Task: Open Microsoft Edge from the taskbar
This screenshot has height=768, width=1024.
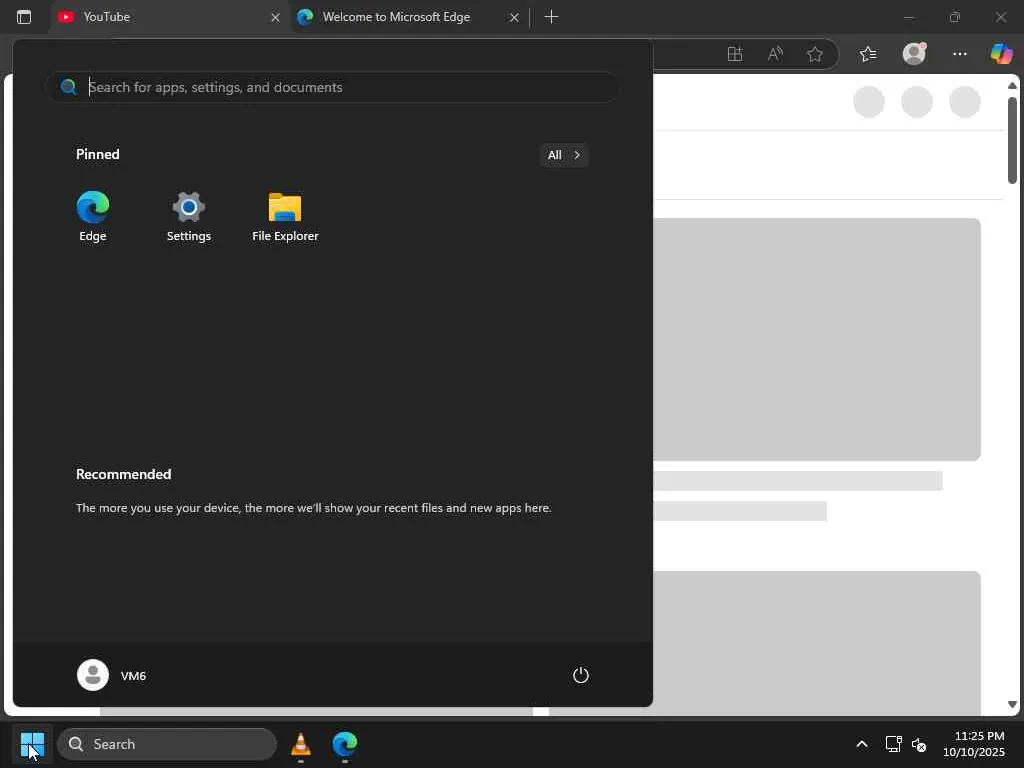Action: click(x=345, y=744)
